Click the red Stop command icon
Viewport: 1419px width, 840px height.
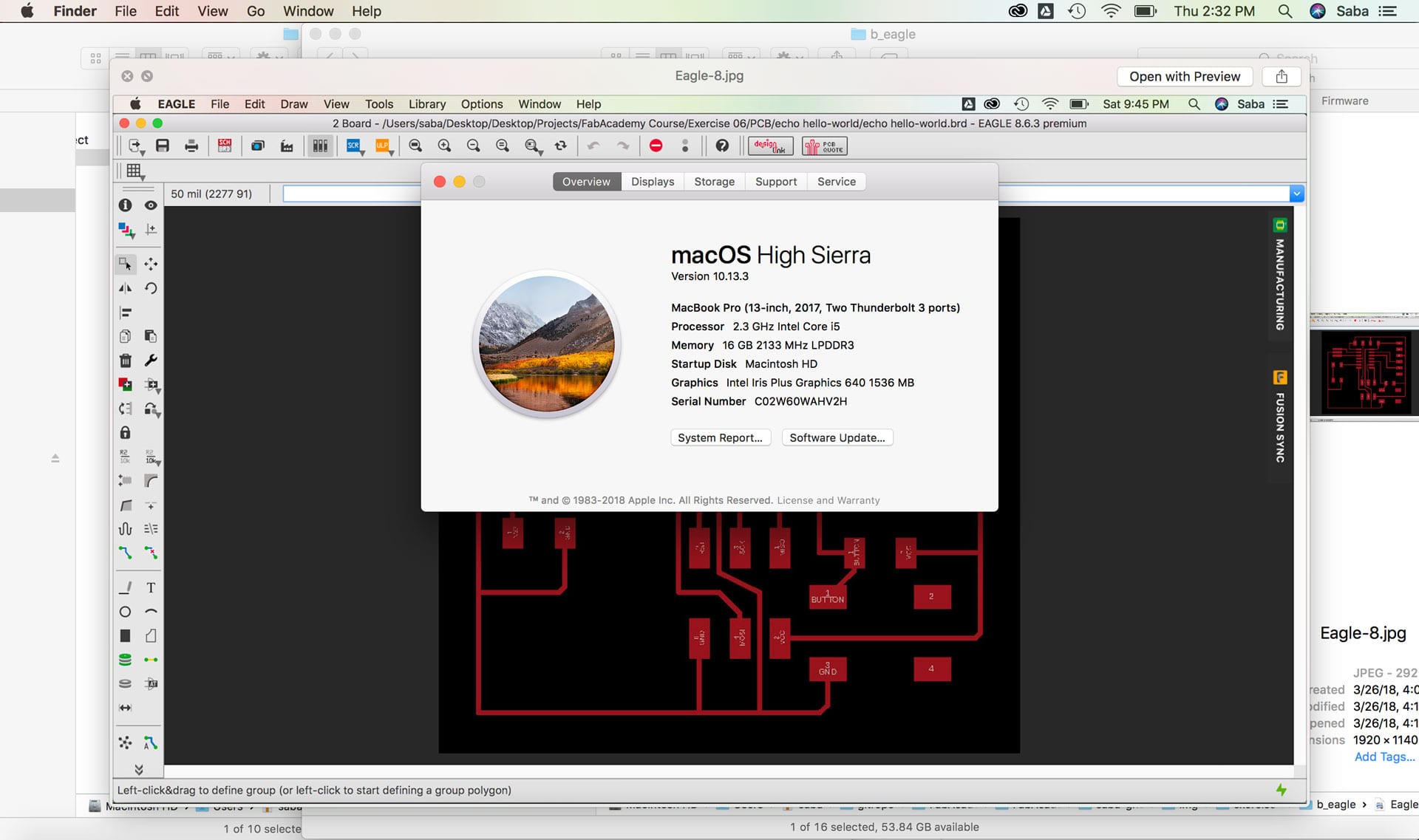656,146
